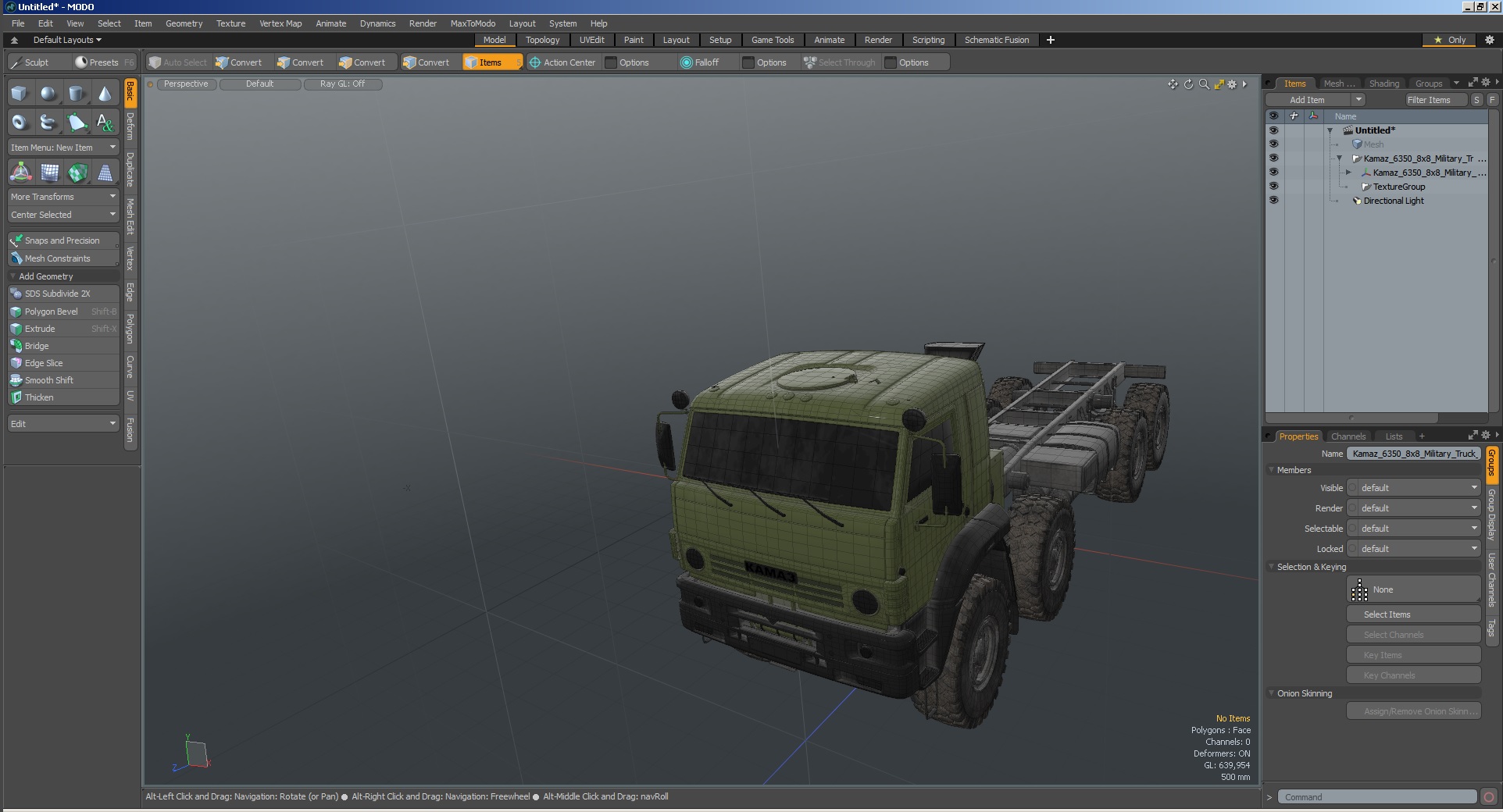Open Mesh Constraints panel

click(63, 258)
